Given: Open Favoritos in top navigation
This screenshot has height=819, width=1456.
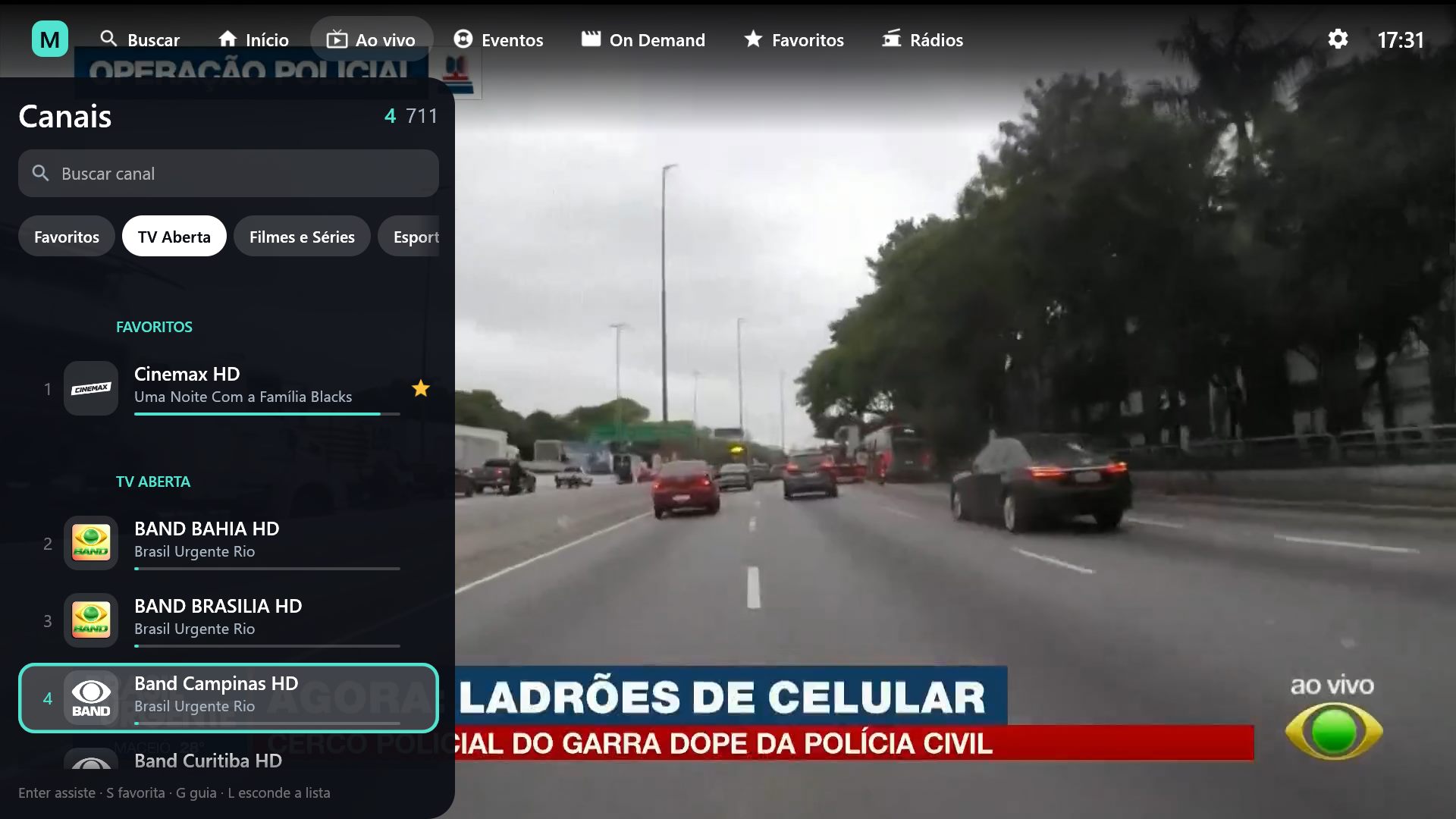Looking at the screenshot, I should click(793, 39).
